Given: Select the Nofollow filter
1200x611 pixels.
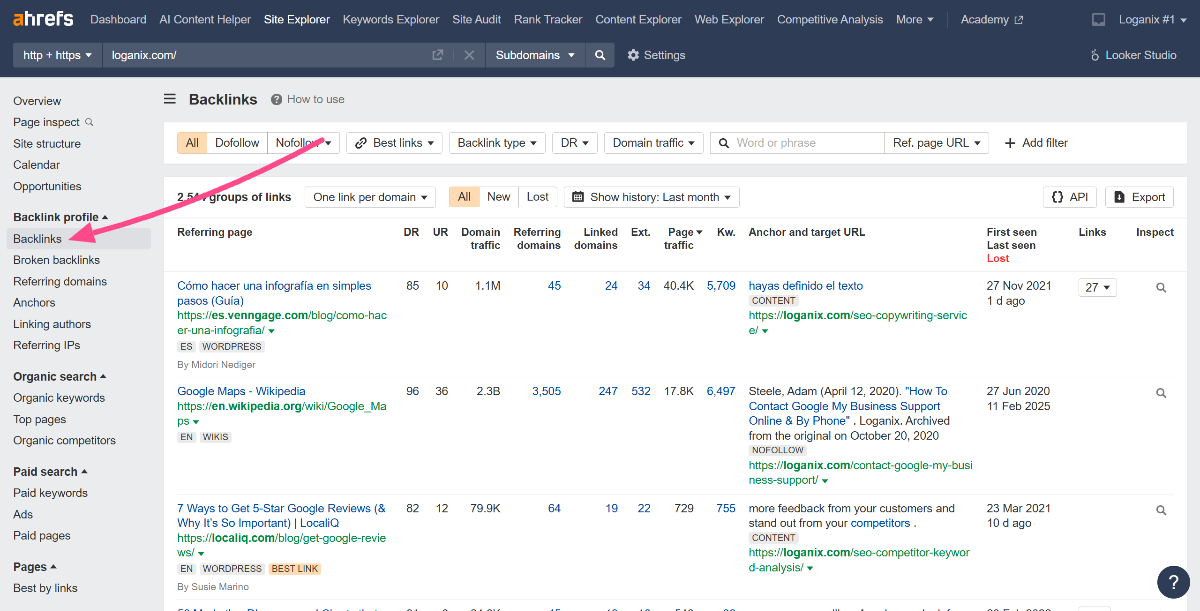Looking at the screenshot, I should pos(304,143).
